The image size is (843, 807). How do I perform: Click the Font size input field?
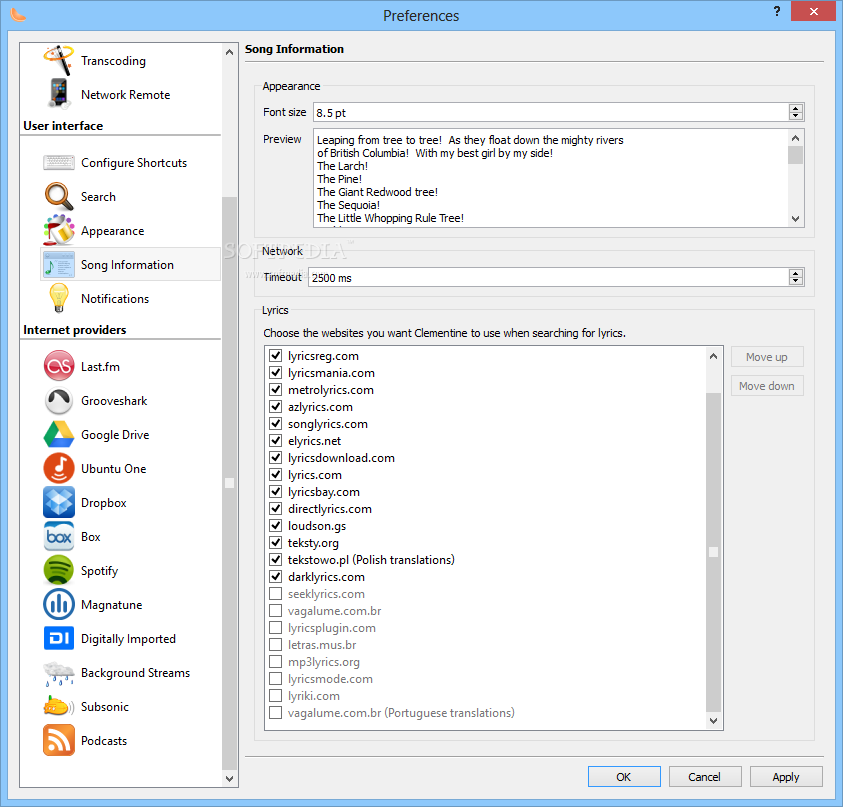point(551,112)
